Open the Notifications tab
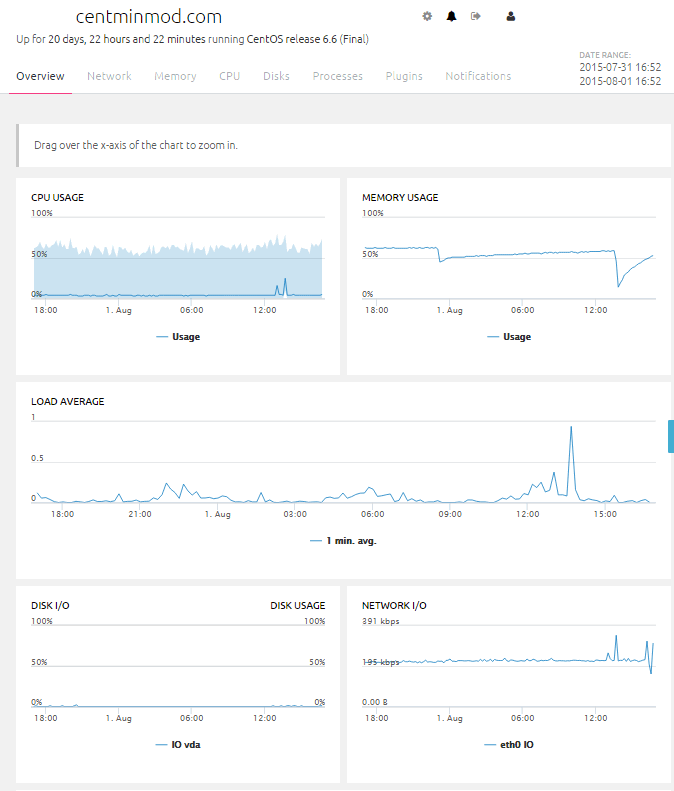The width and height of the screenshot is (674, 791). [x=478, y=76]
